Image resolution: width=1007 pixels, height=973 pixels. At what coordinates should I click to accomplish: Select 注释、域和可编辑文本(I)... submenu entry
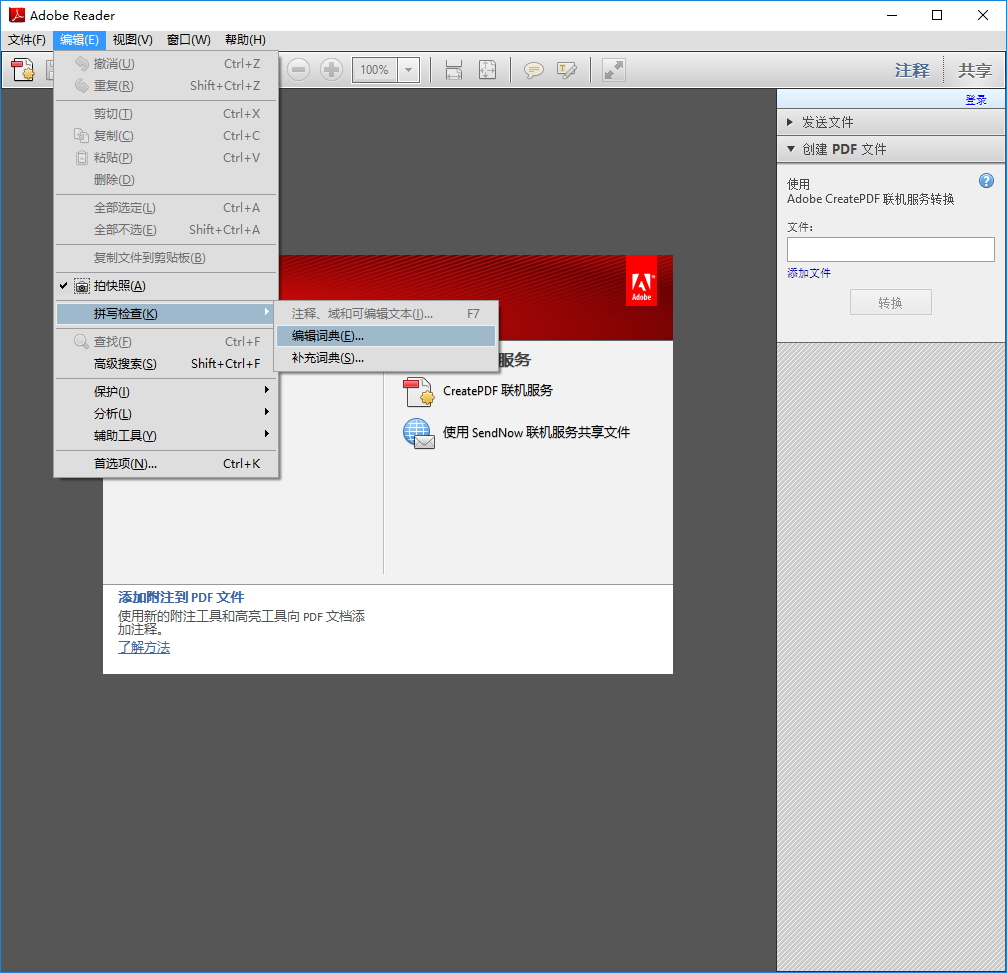[386, 313]
